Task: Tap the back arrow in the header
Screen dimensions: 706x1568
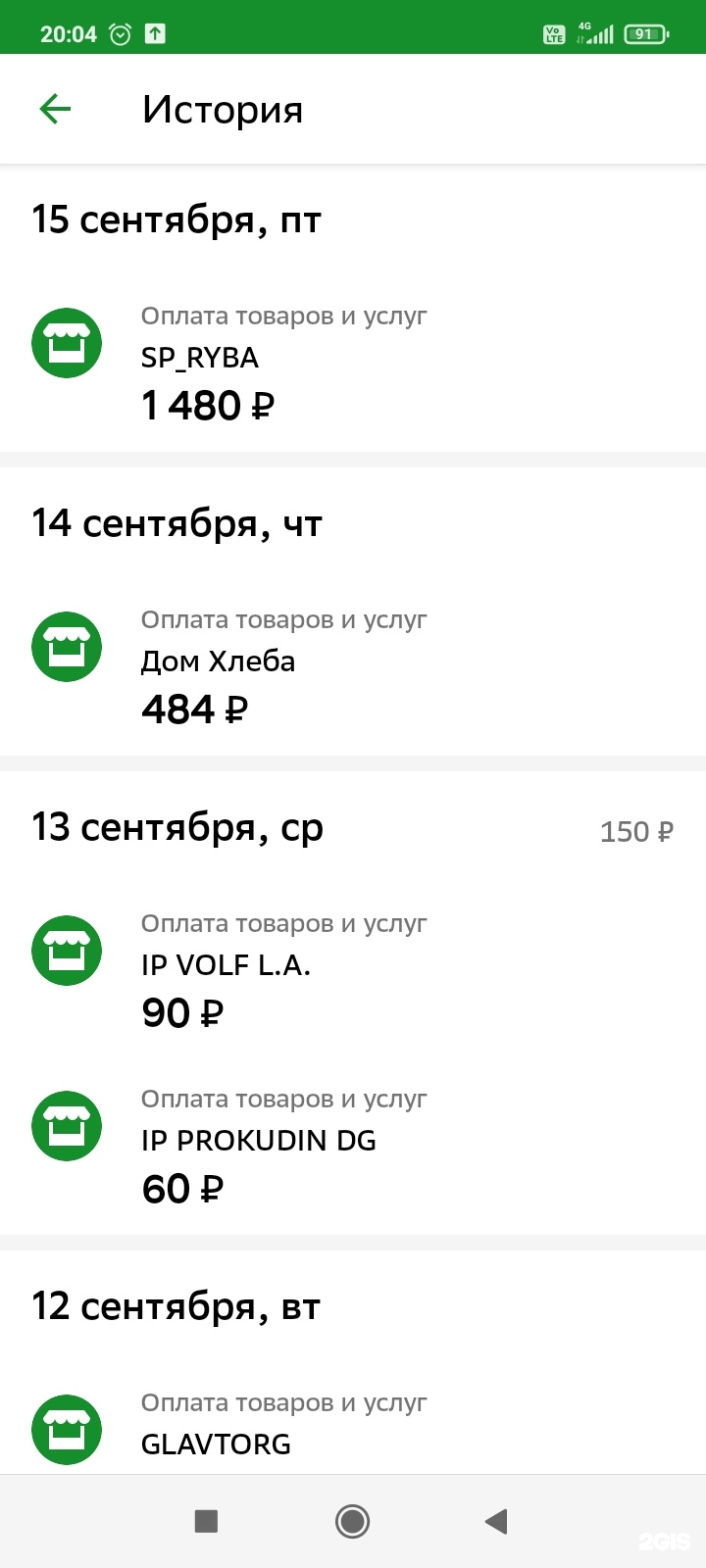Action: click(x=55, y=109)
